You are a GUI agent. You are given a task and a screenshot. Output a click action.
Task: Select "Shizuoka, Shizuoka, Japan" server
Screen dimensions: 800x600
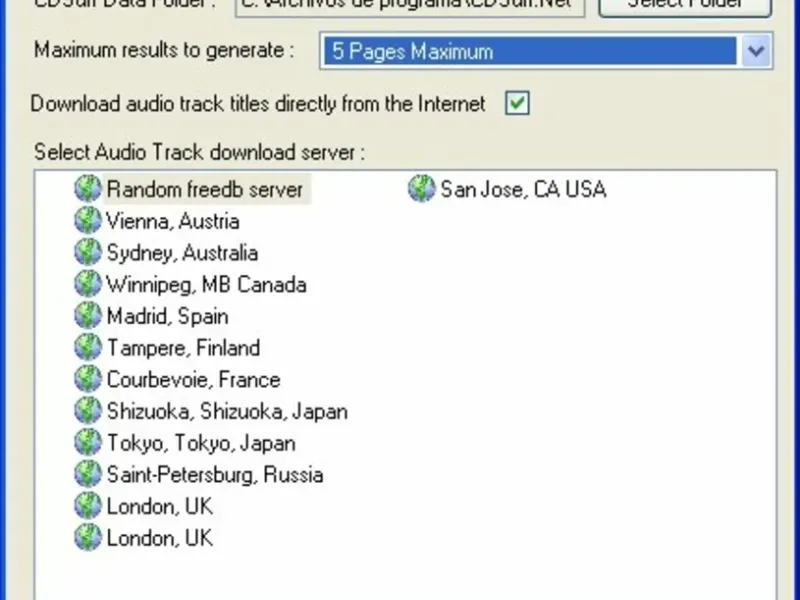(227, 411)
